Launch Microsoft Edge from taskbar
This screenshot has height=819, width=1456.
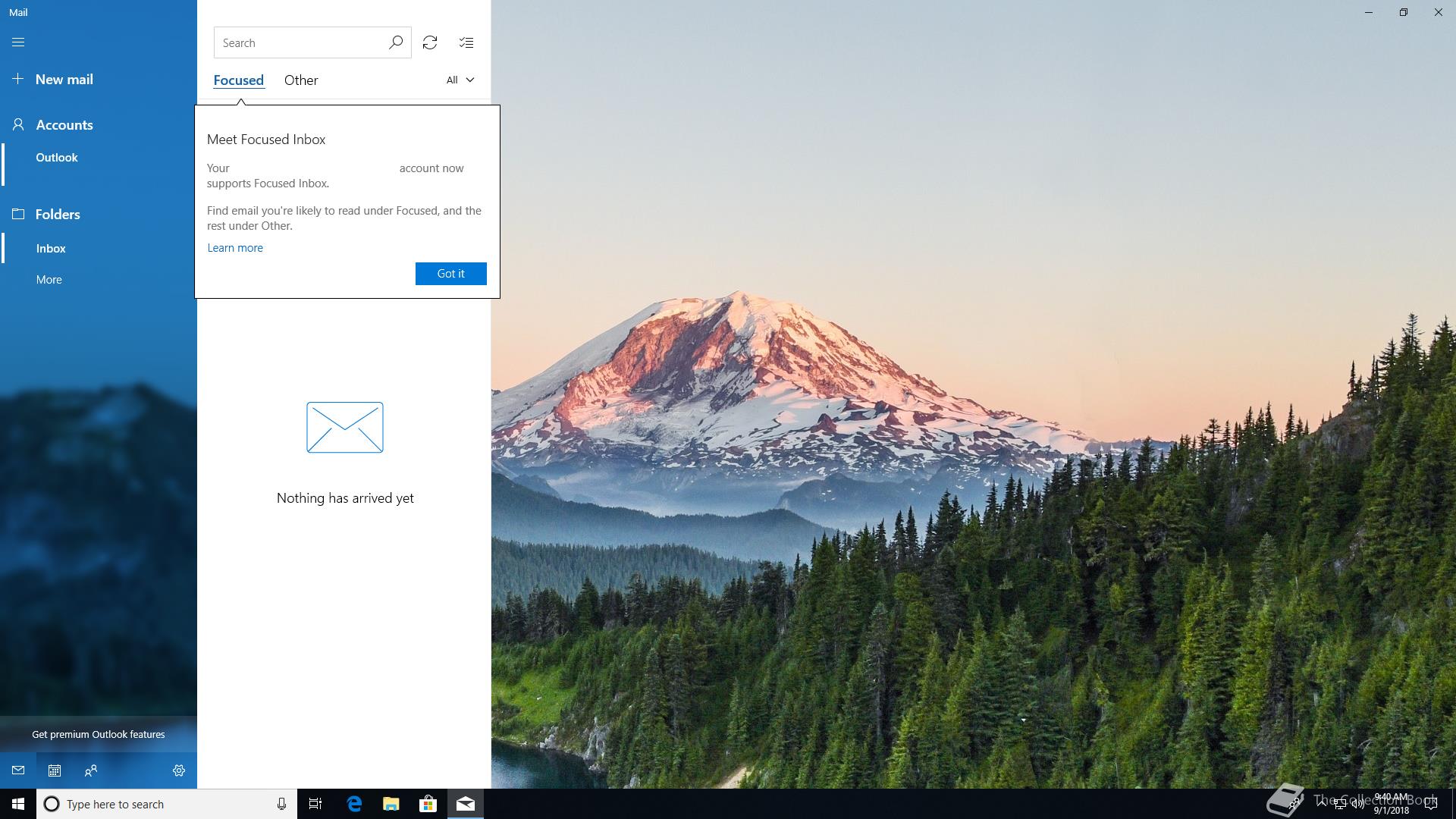tap(354, 804)
